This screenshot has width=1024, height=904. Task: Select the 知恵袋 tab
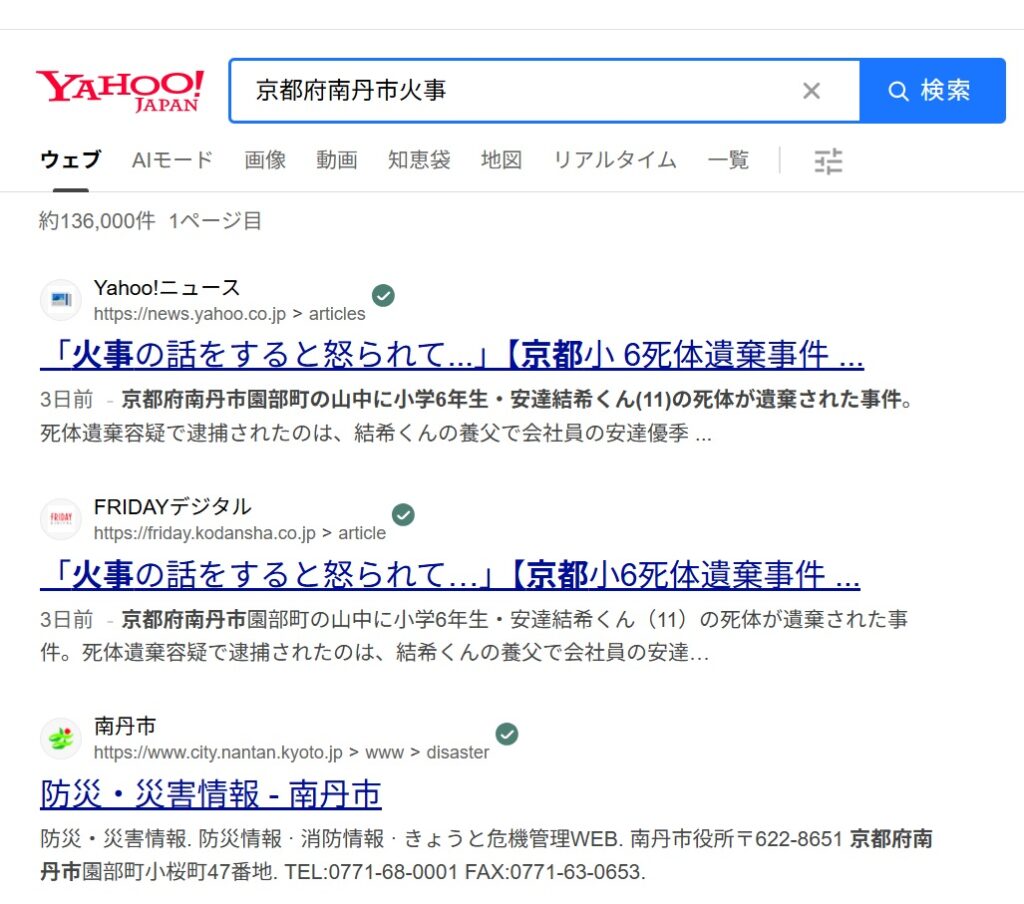419,160
